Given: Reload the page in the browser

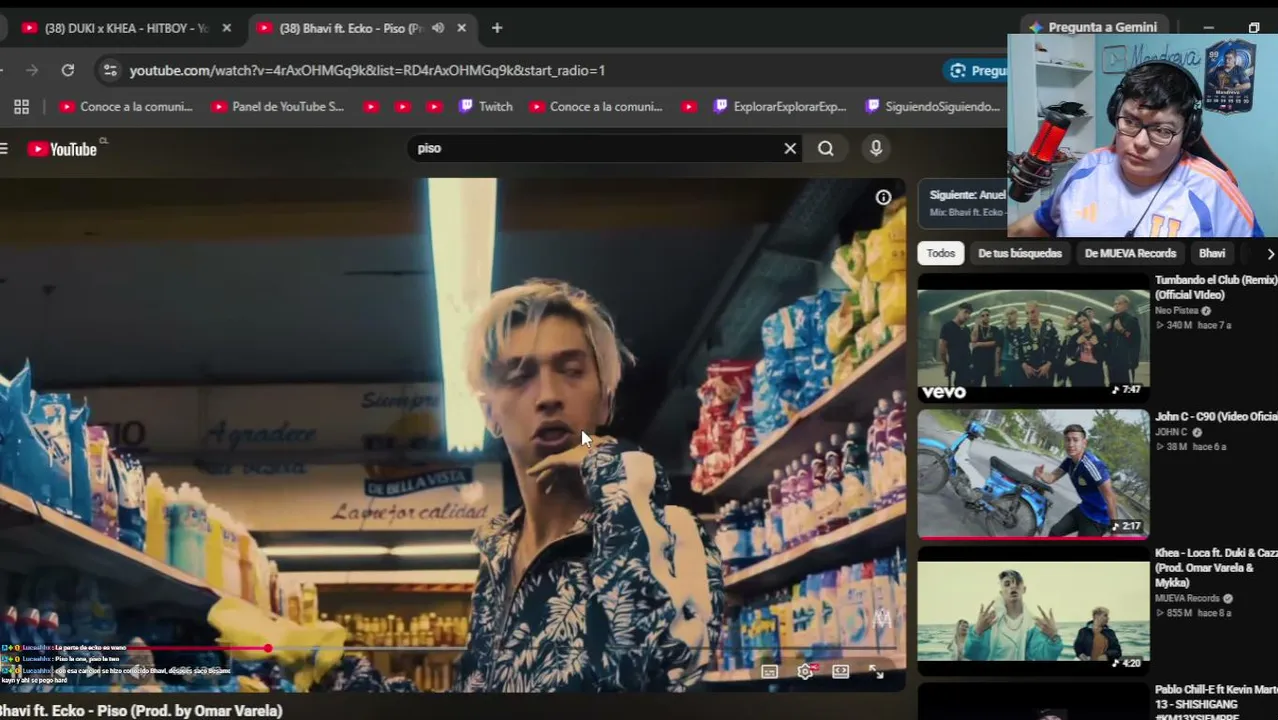Looking at the screenshot, I should point(68,70).
